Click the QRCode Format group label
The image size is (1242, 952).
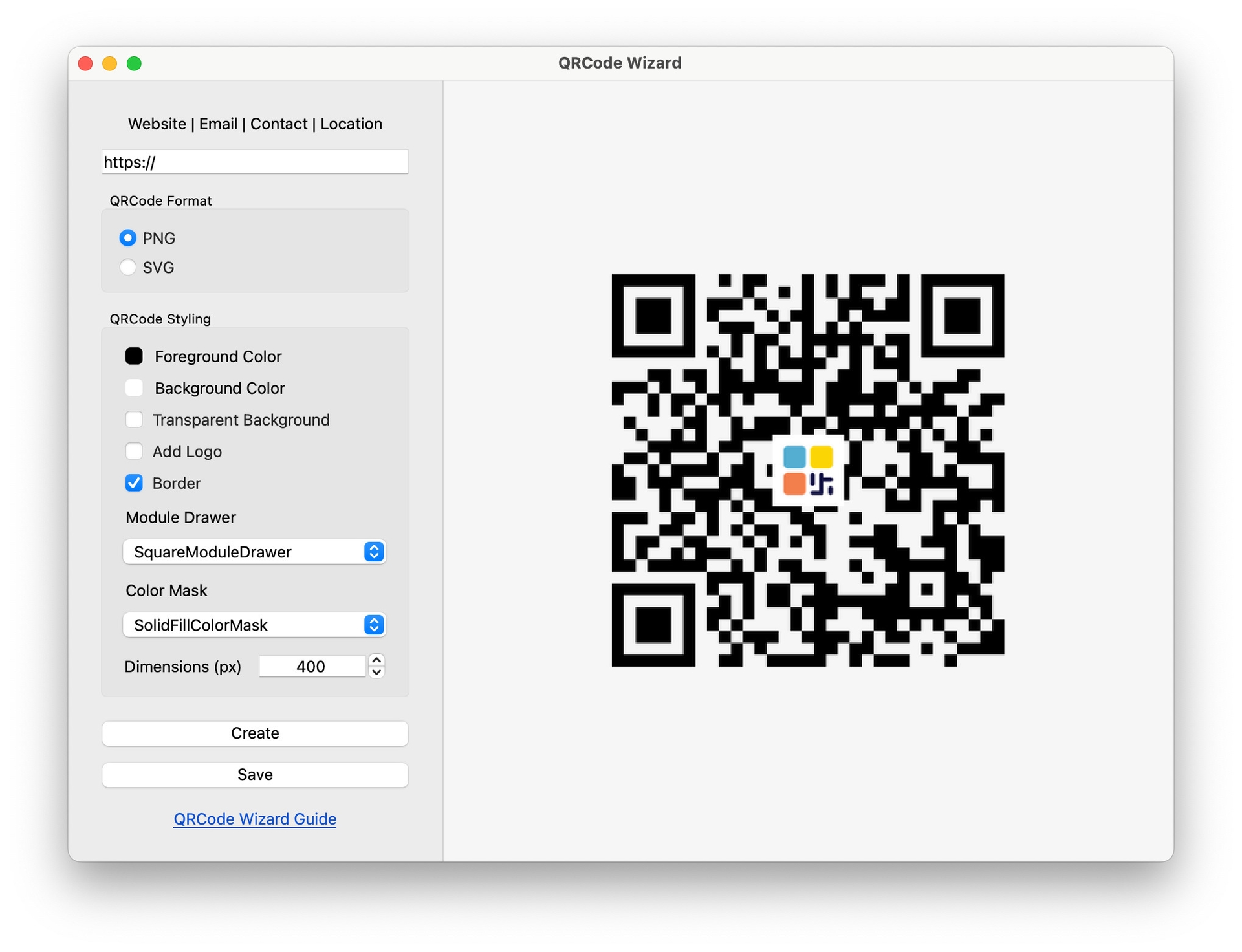(x=160, y=200)
